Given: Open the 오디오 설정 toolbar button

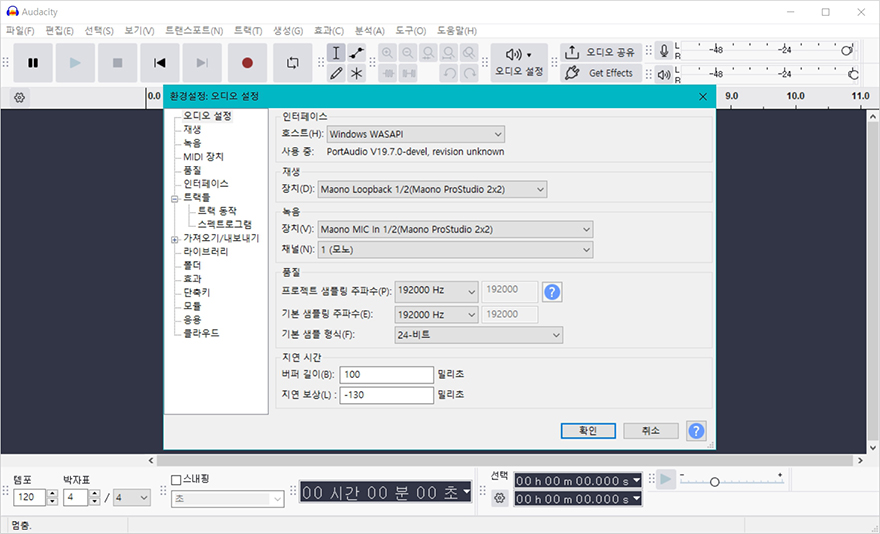Looking at the screenshot, I should point(519,63).
